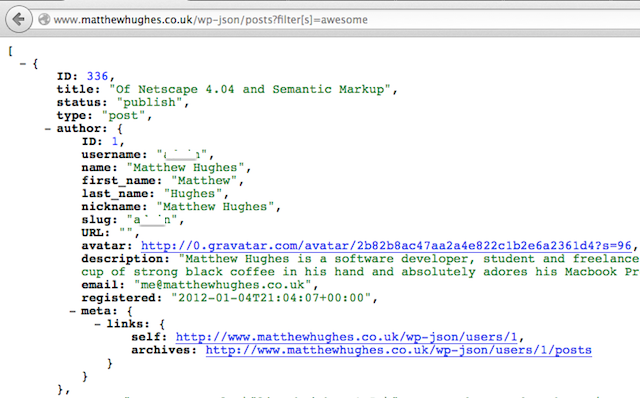Click the "meta:" key label
The height and width of the screenshot is (398, 640).
(x=99, y=311)
